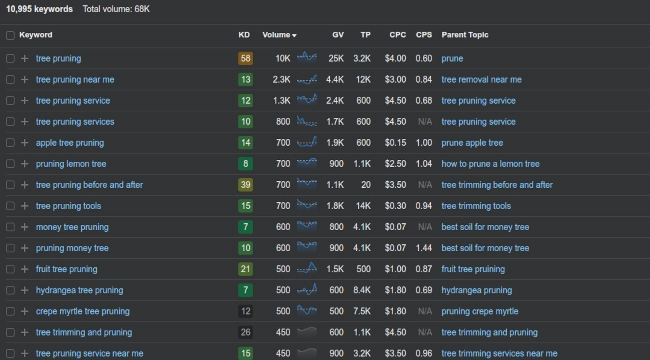Click the plus icon for 'fruit tree pruning'
650x360 pixels.
coord(24,269)
